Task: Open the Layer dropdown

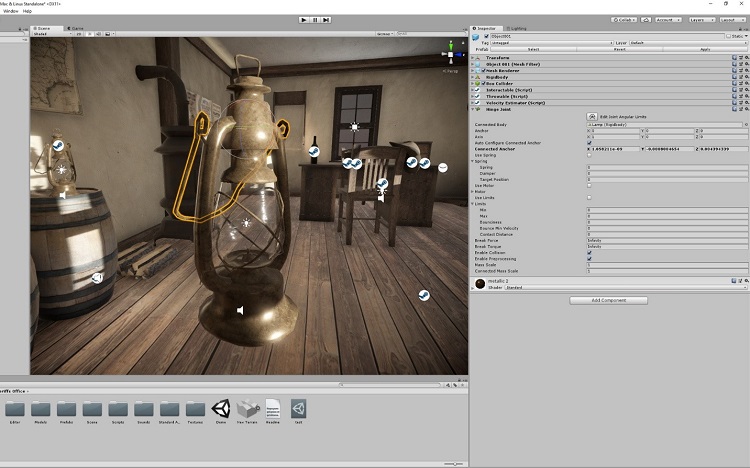Action: coord(688,43)
